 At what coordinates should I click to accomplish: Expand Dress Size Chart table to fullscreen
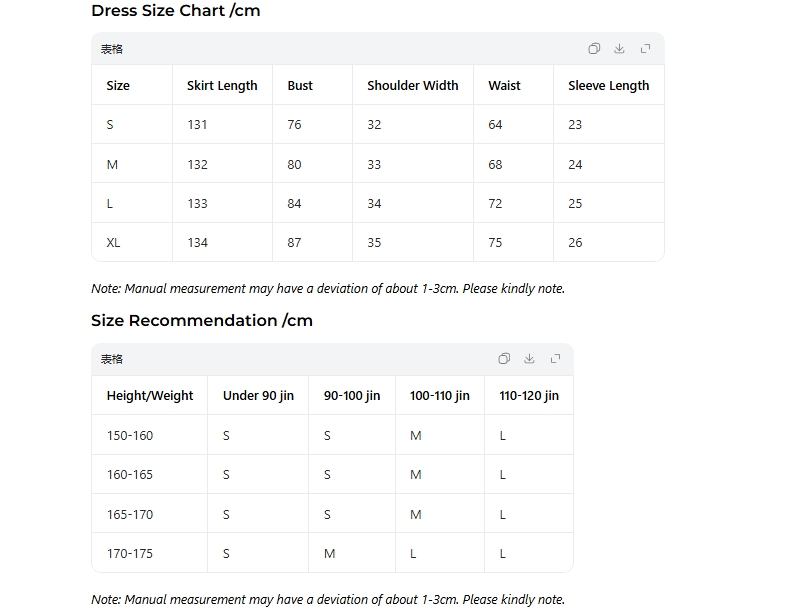pos(645,49)
